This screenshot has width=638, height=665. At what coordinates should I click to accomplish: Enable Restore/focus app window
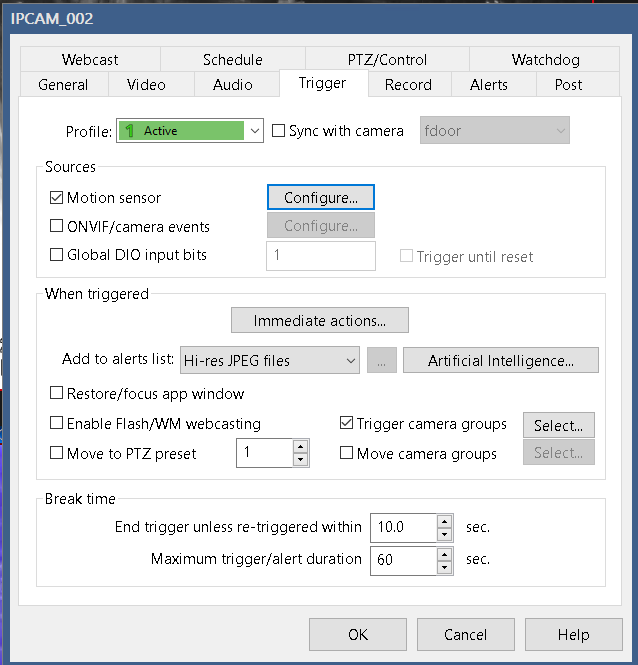pyautogui.click(x=56, y=394)
